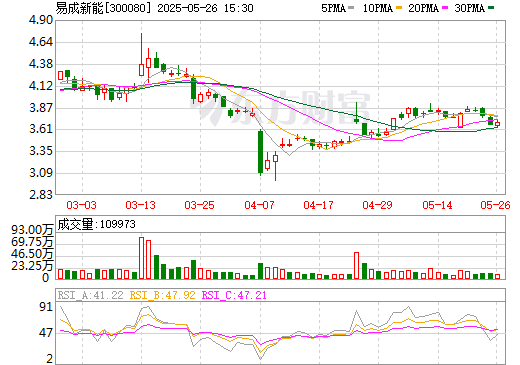Click the 3.87 price axis label
Image resolution: width=520 pixels, height=365 pixels.
click(x=41, y=108)
